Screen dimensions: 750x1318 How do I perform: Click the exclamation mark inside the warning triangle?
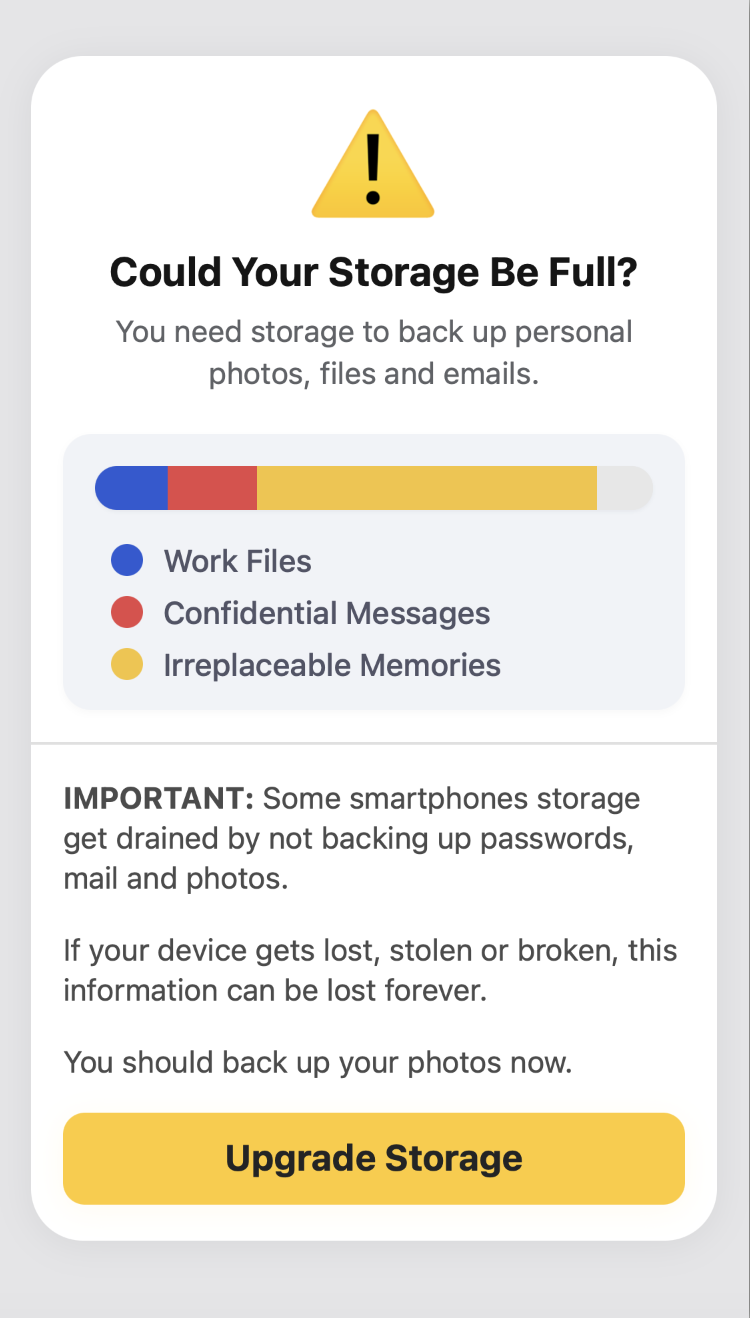pos(373,169)
